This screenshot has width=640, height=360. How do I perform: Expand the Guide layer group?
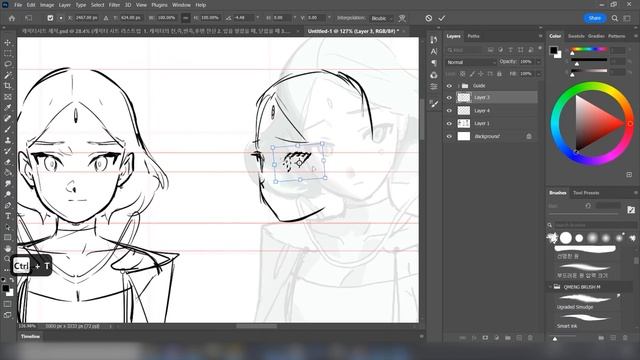click(x=458, y=86)
